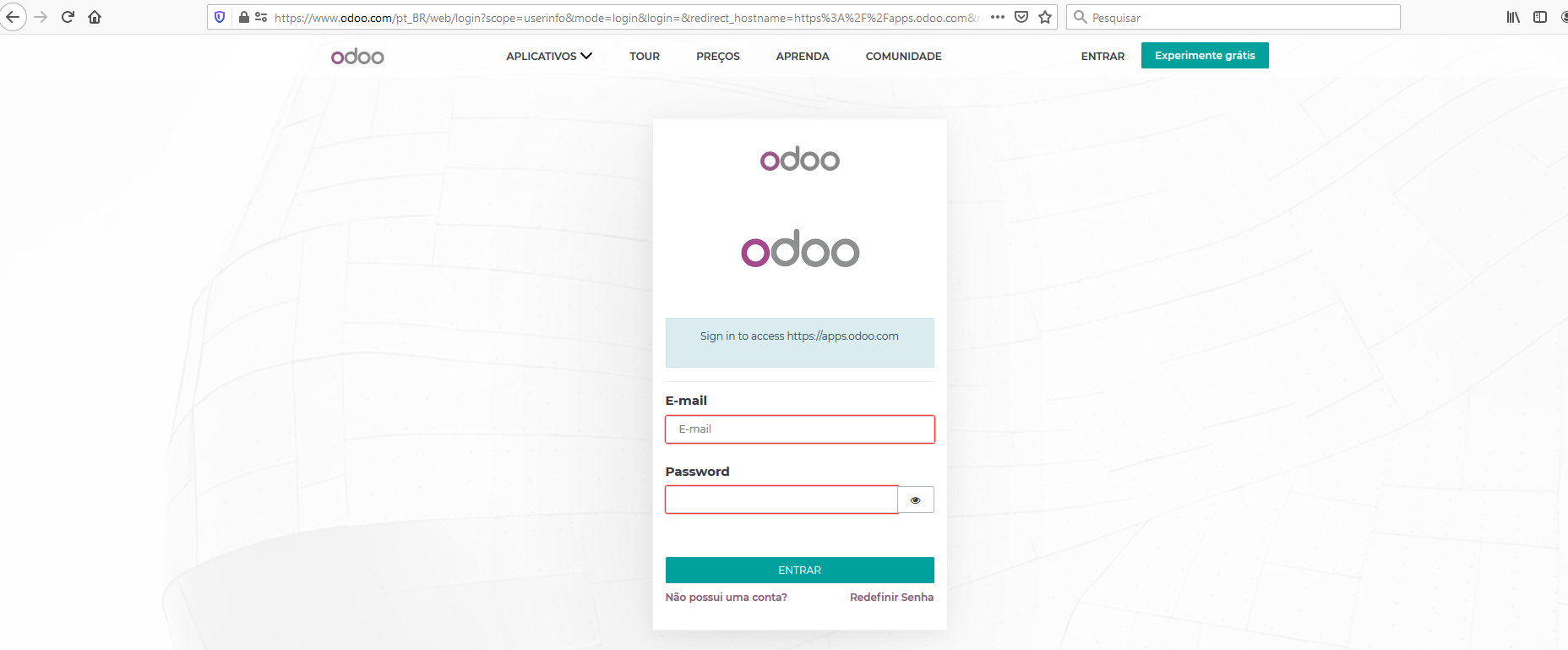1568x650 pixels.
Task: Expand the Aplicativos dropdown menu
Action: point(549,56)
